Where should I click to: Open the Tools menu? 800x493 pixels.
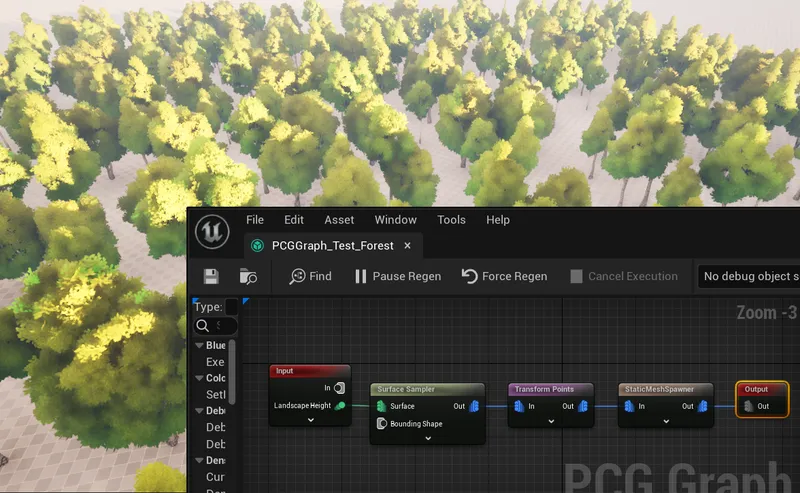(452, 219)
